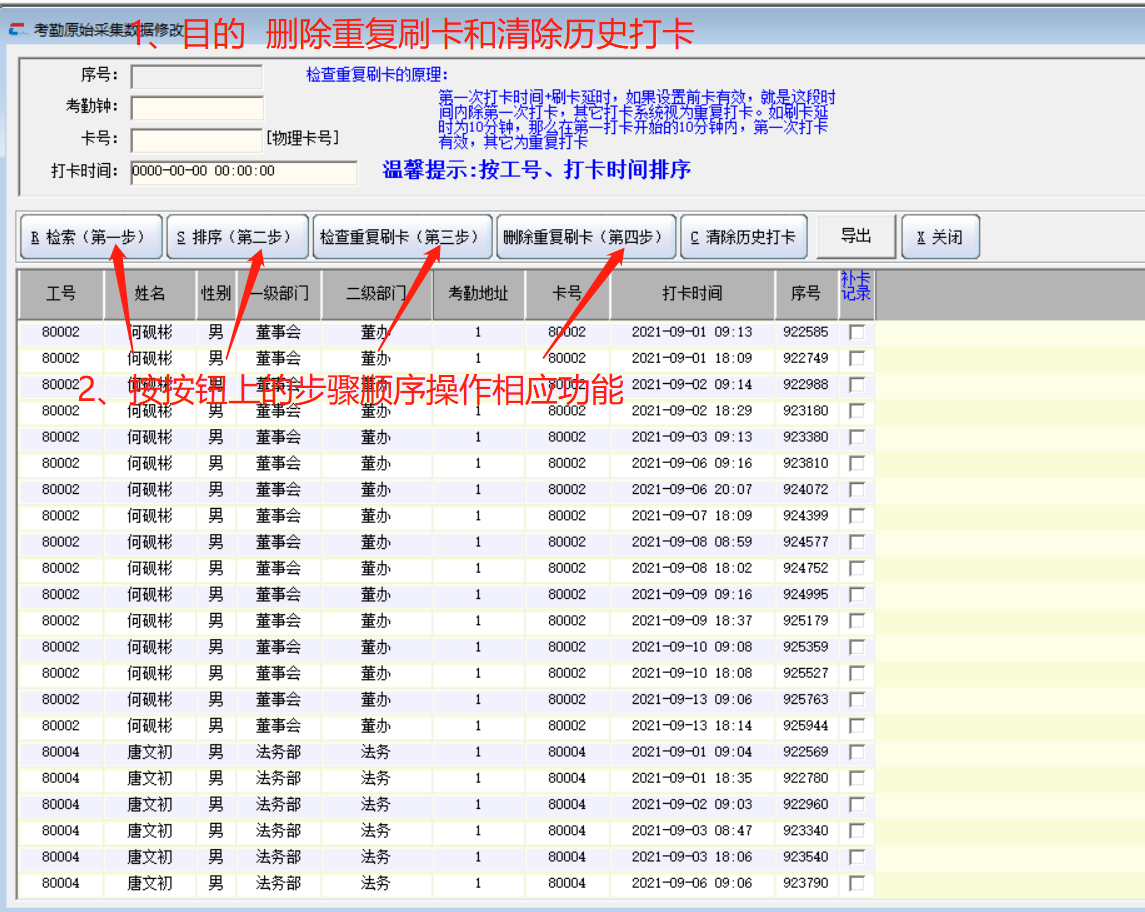Close the window using 关闭 button
Viewport: 1145px width, 912px height.
(939, 237)
